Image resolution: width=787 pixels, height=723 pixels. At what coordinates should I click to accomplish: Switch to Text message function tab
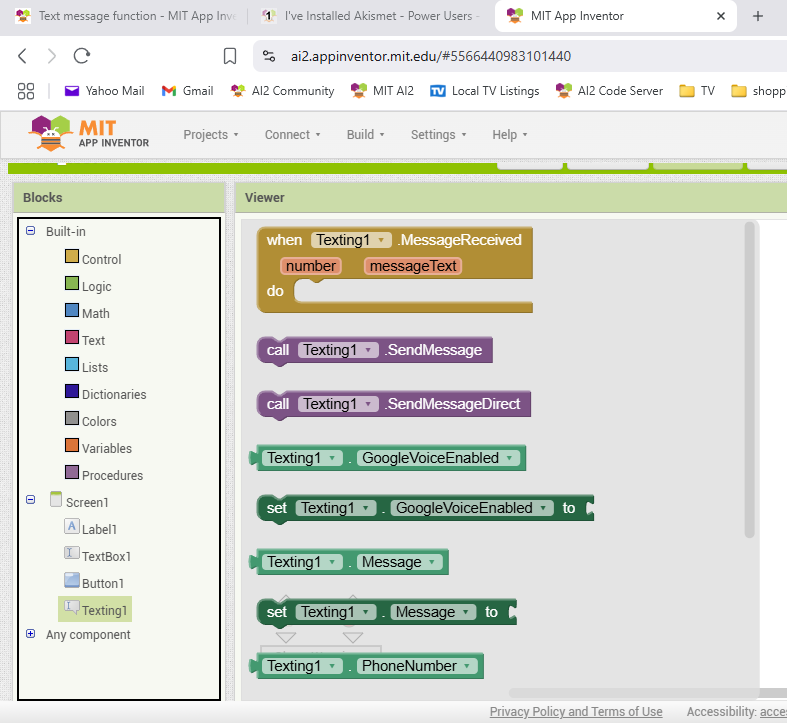point(125,16)
